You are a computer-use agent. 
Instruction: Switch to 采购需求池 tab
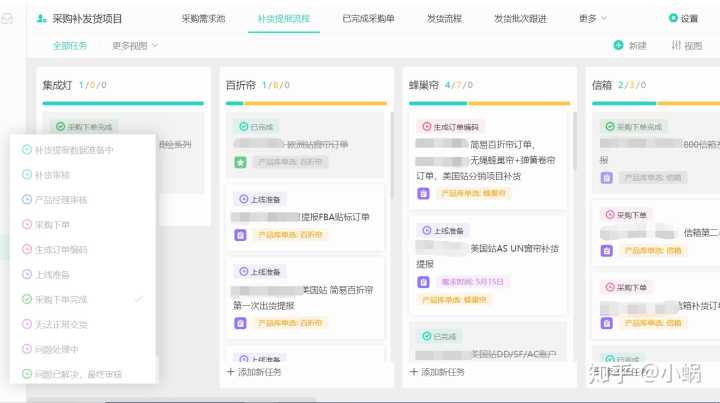(203, 18)
